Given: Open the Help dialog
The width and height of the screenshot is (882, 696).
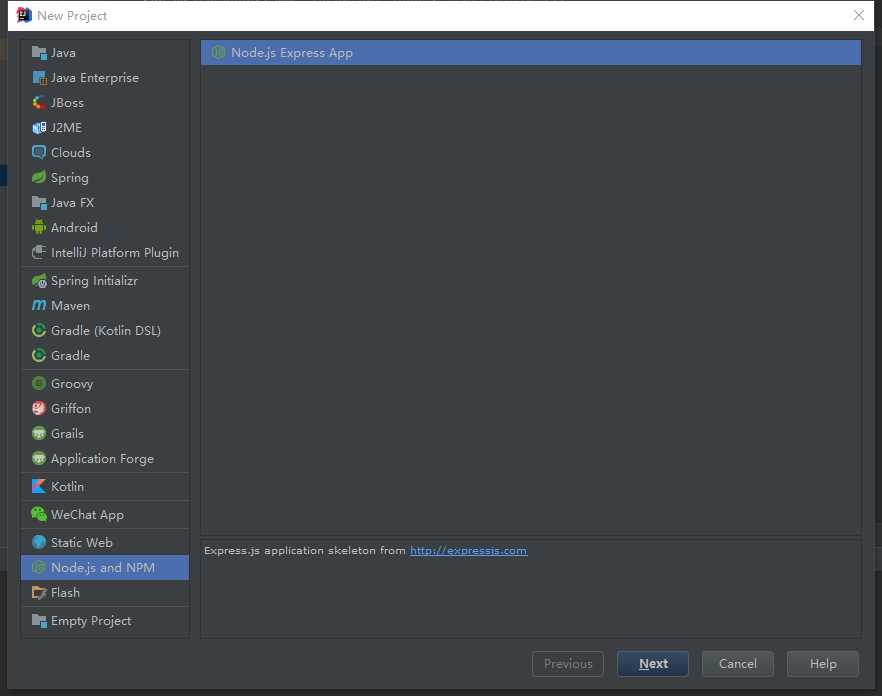Looking at the screenshot, I should tap(822, 663).
